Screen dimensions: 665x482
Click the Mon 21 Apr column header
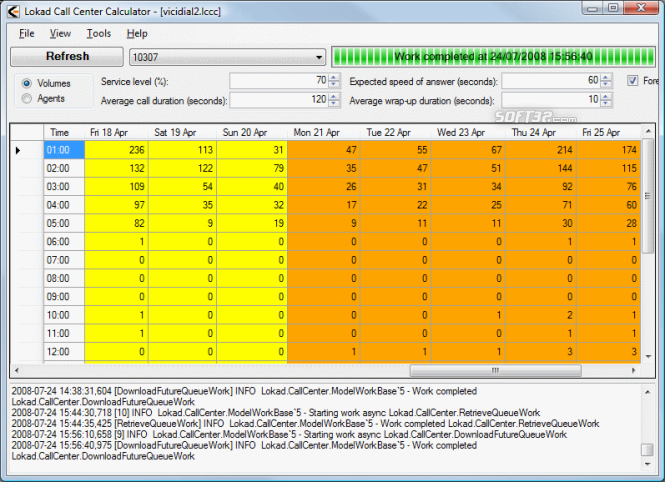click(324, 132)
